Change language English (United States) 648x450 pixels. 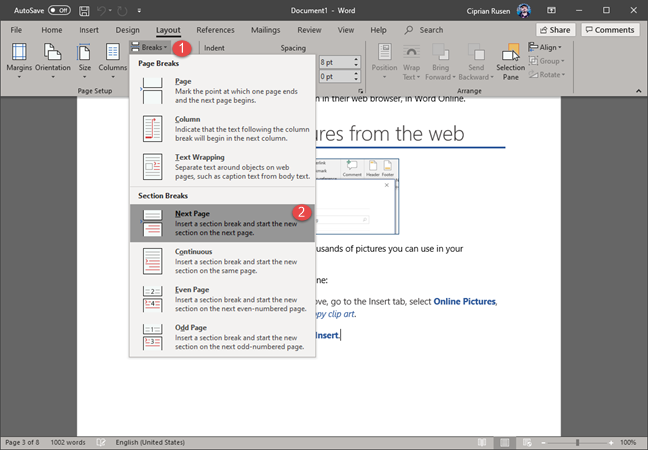click(150, 443)
